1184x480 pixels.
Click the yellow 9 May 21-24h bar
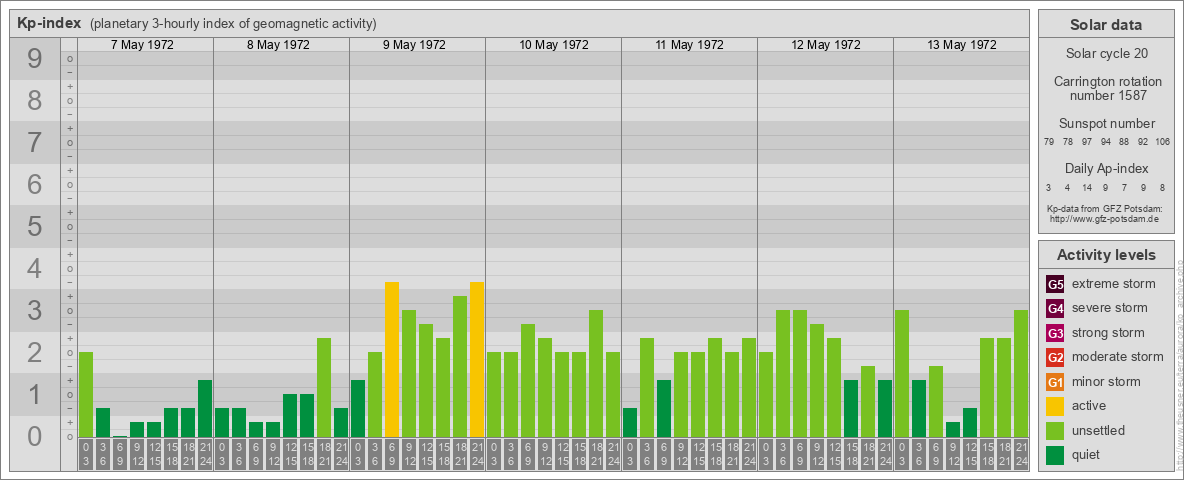(476, 360)
